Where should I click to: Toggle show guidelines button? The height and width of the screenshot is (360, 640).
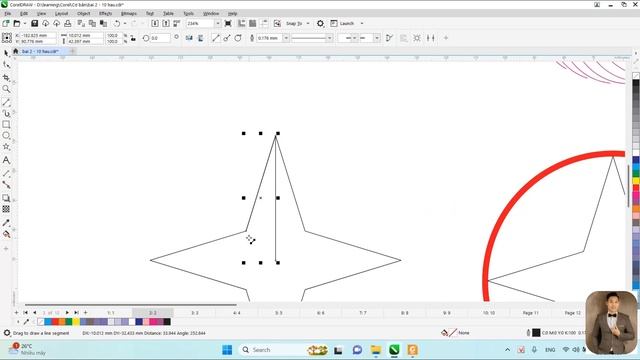tap(264, 24)
